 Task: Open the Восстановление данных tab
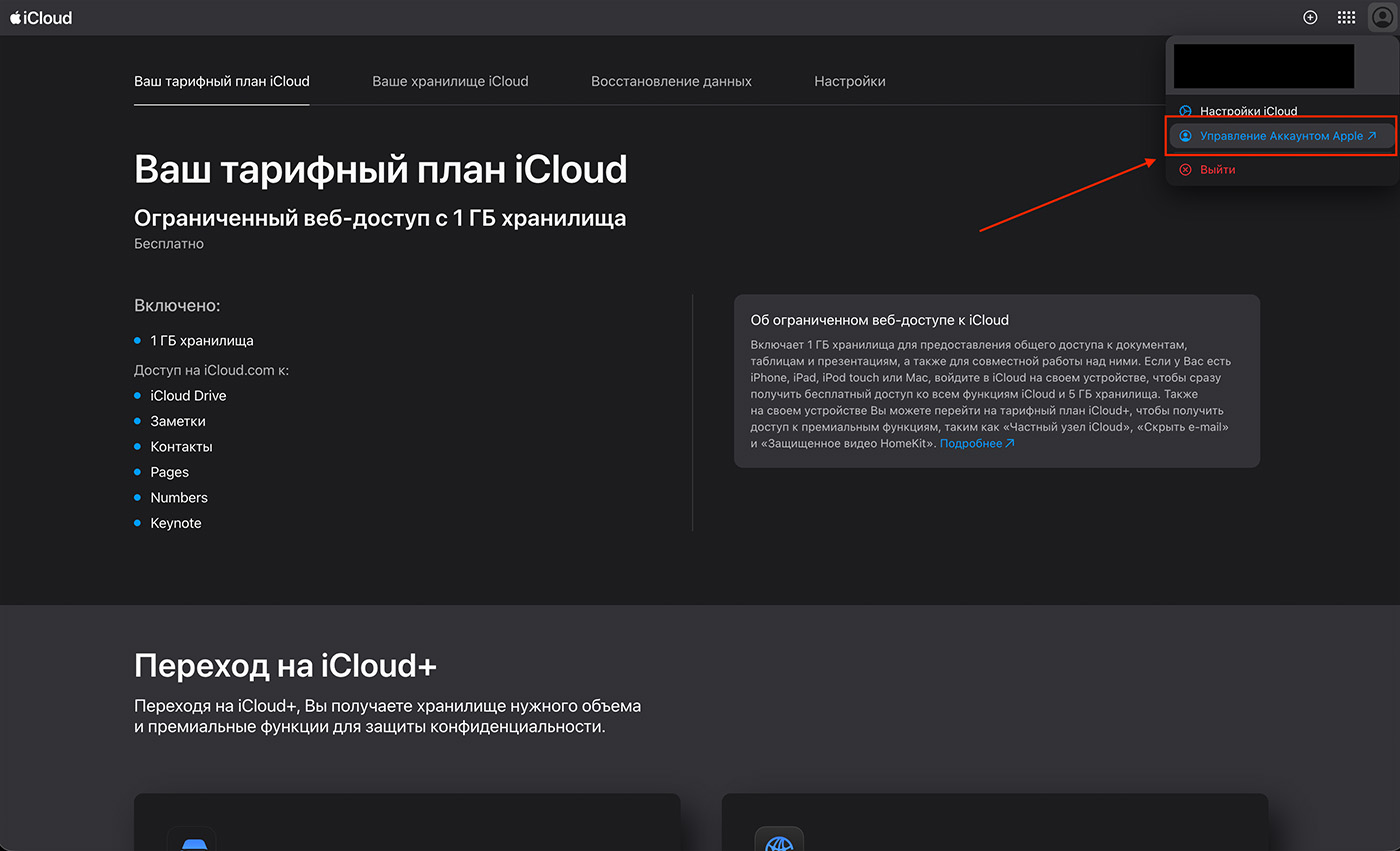(x=671, y=81)
